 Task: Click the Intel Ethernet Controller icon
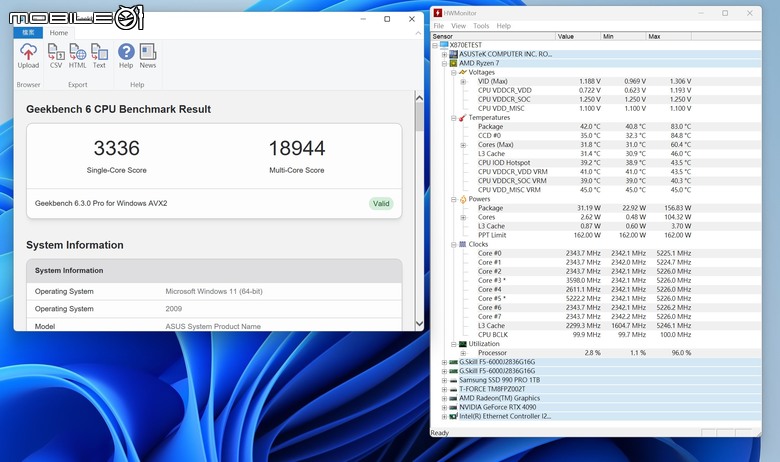pos(453,416)
